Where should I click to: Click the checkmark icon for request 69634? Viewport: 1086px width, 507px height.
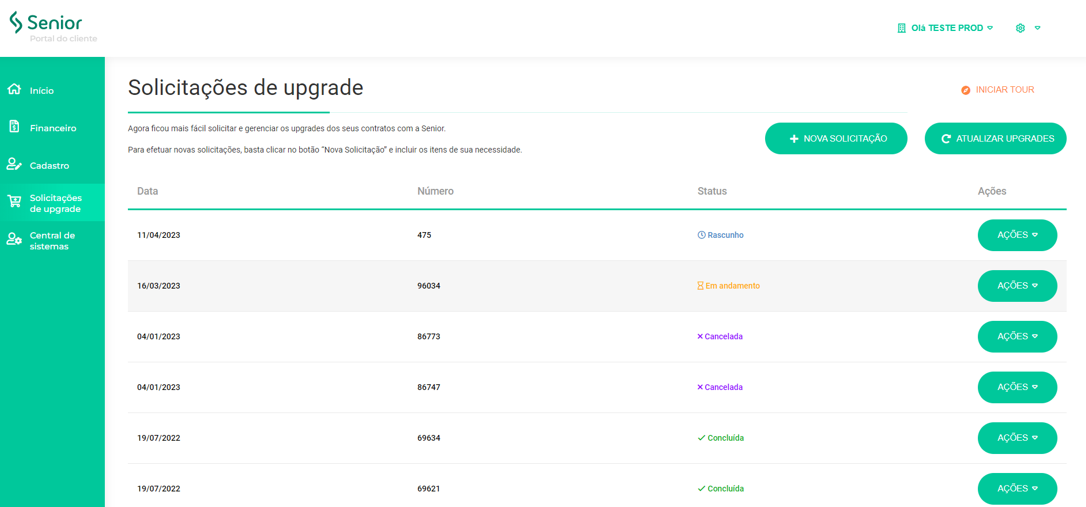[x=701, y=438]
